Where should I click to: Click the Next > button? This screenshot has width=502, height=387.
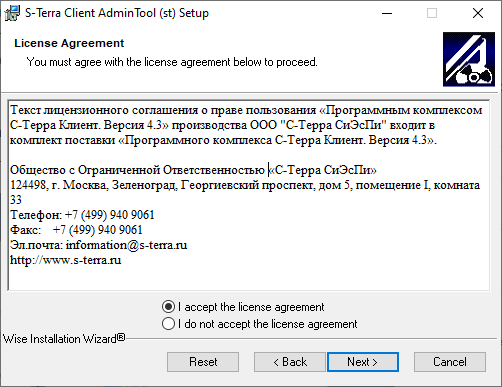[363, 362]
